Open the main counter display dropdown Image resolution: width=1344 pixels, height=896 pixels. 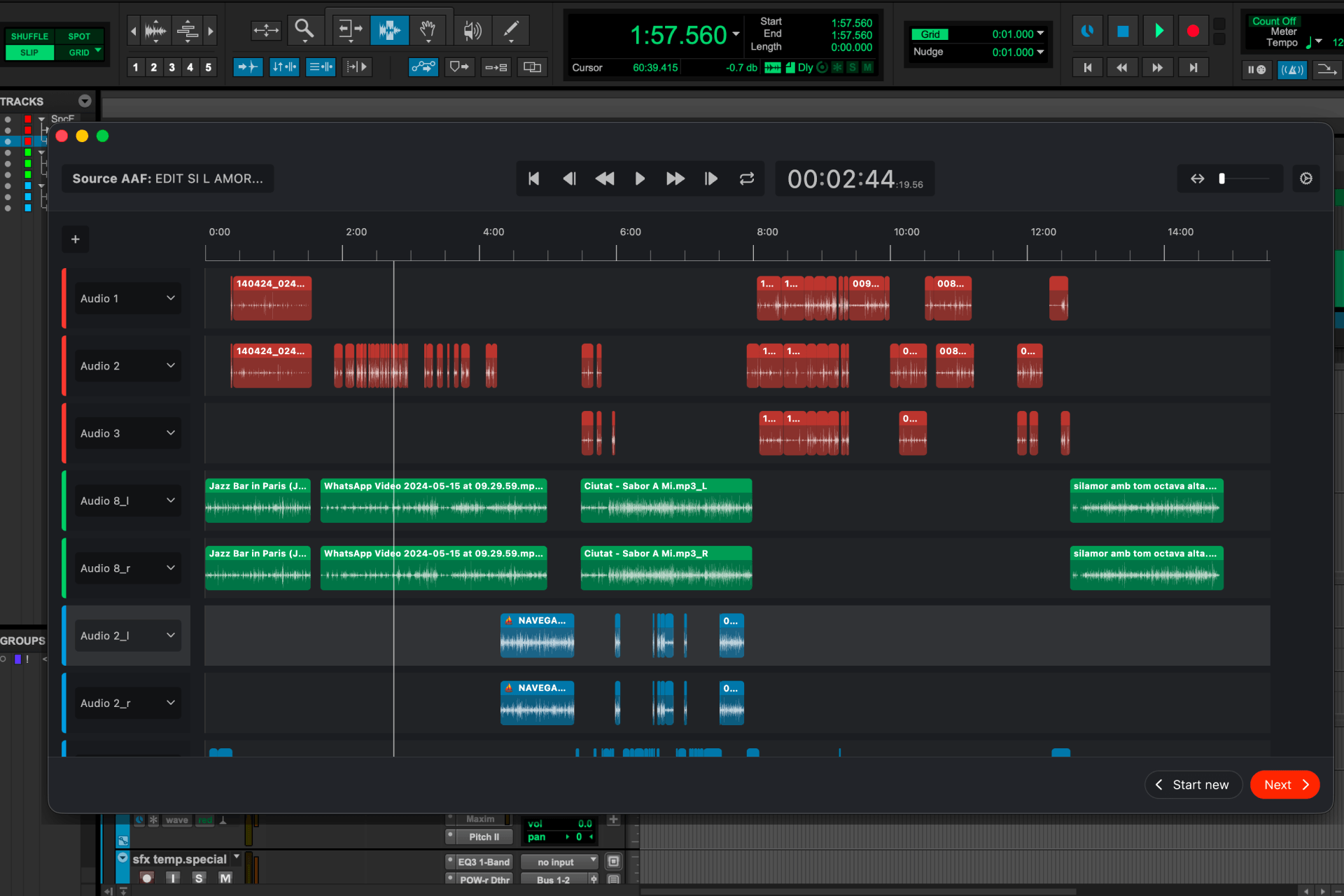735,34
